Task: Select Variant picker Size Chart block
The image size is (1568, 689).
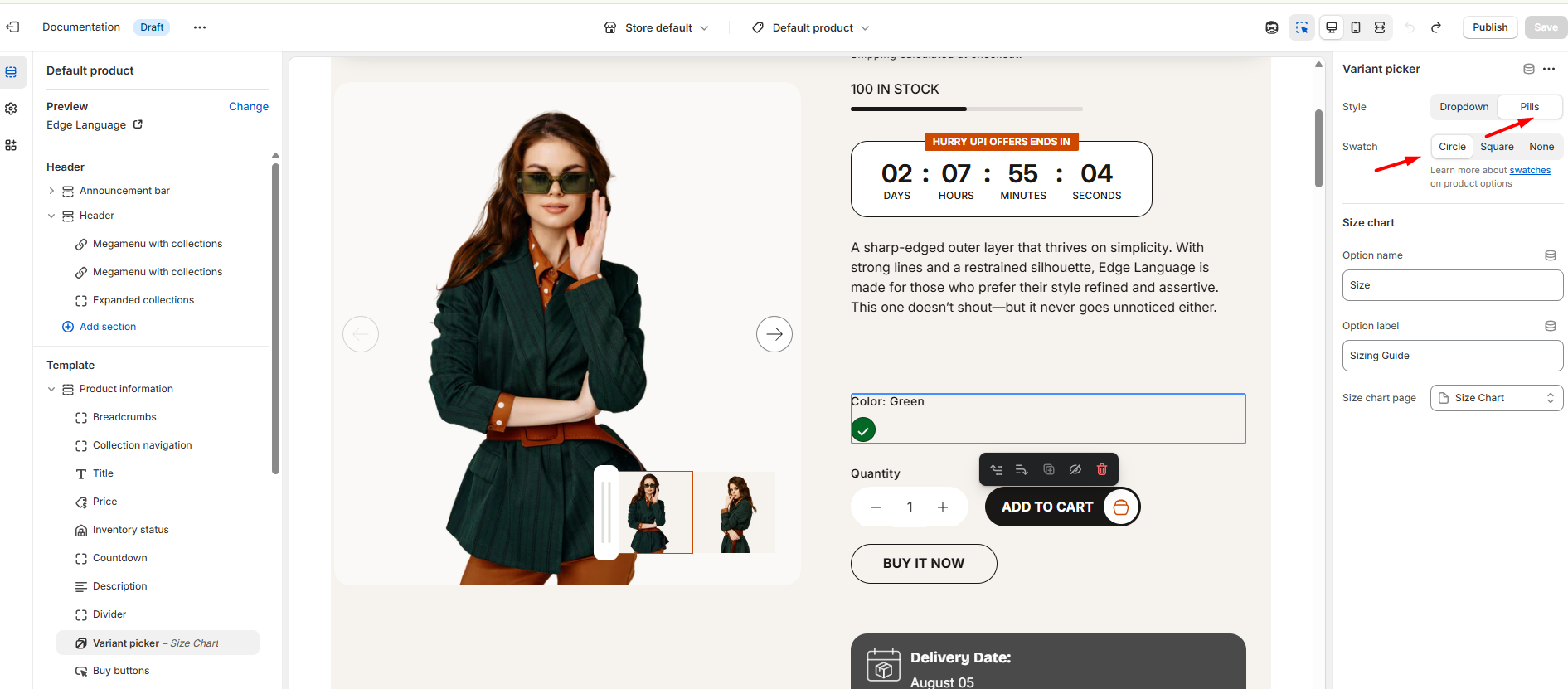Action: (158, 643)
